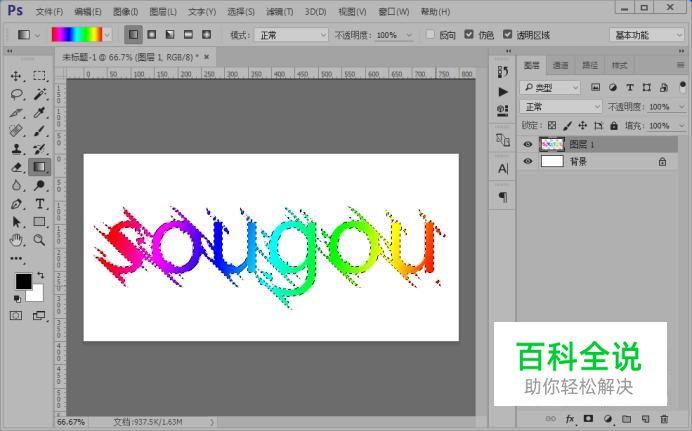Select the Dodge tool

39,185
